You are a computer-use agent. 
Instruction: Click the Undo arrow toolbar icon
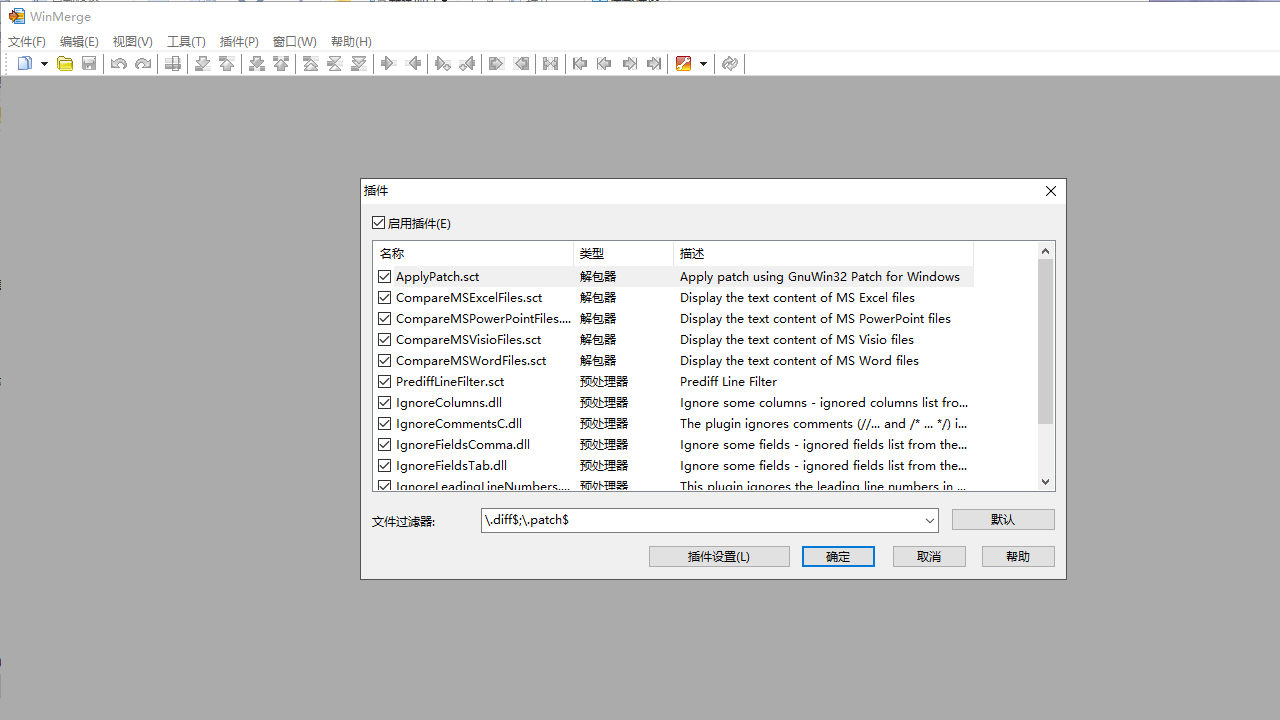(x=119, y=64)
